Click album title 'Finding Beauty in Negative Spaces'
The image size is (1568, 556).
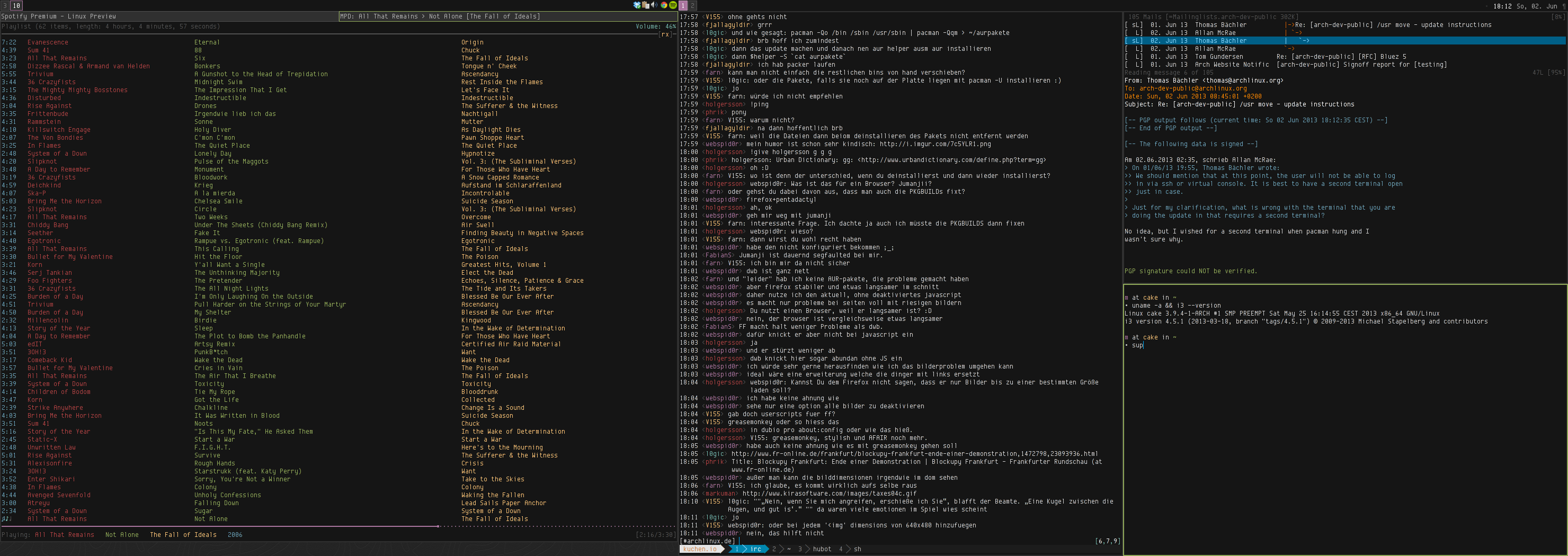coord(522,233)
